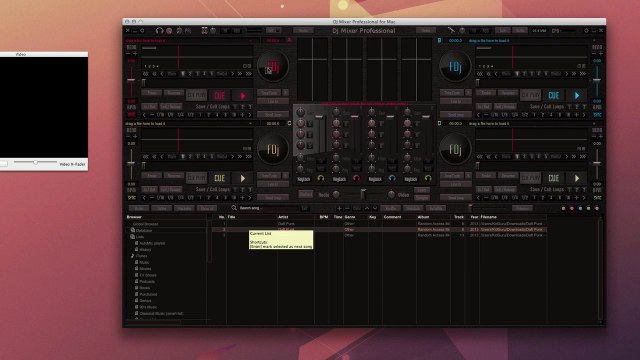The image size is (640, 360).
Task: Set a 1/4 loop on the top-left deck
Action: pyautogui.click(x=180, y=115)
